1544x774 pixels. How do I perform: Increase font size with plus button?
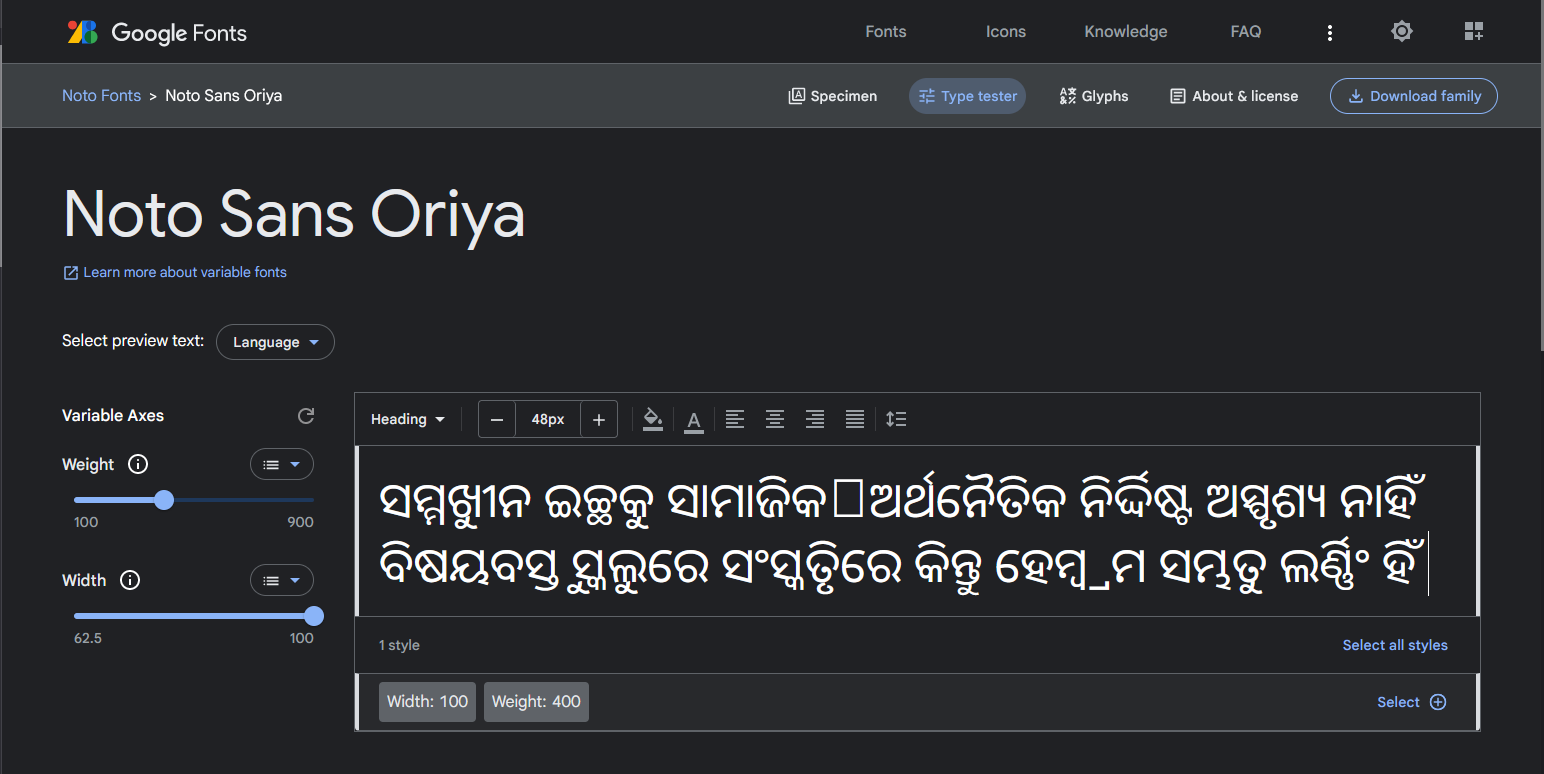click(599, 420)
